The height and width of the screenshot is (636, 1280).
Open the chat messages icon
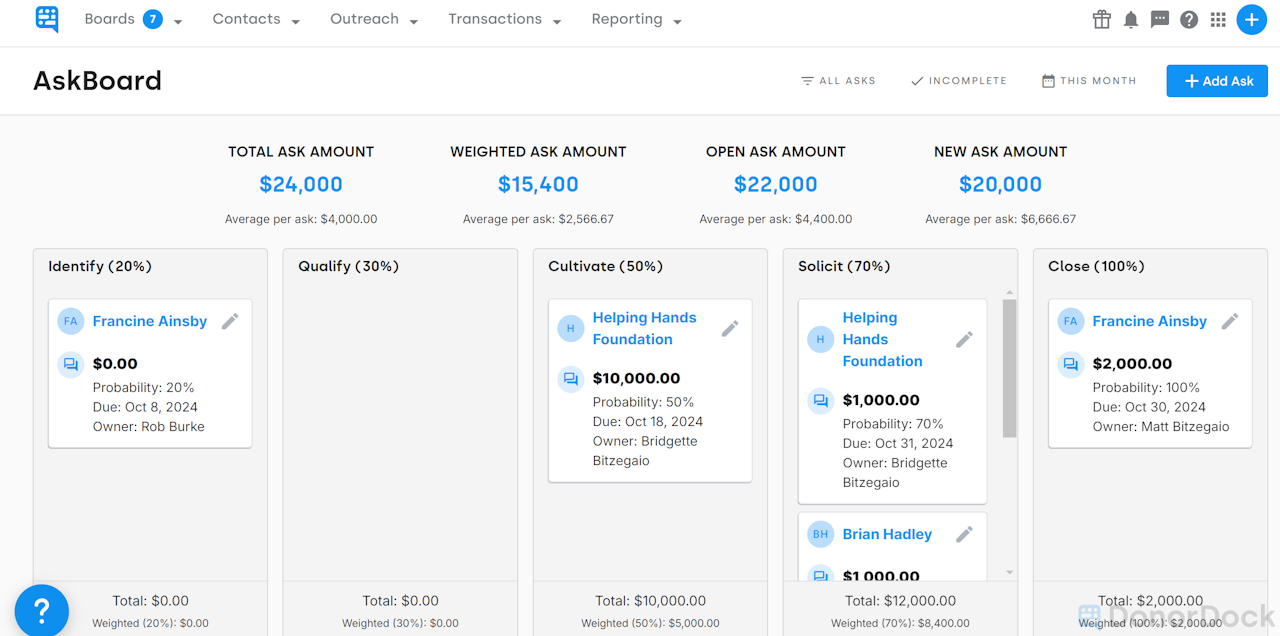click(1160, 20)
